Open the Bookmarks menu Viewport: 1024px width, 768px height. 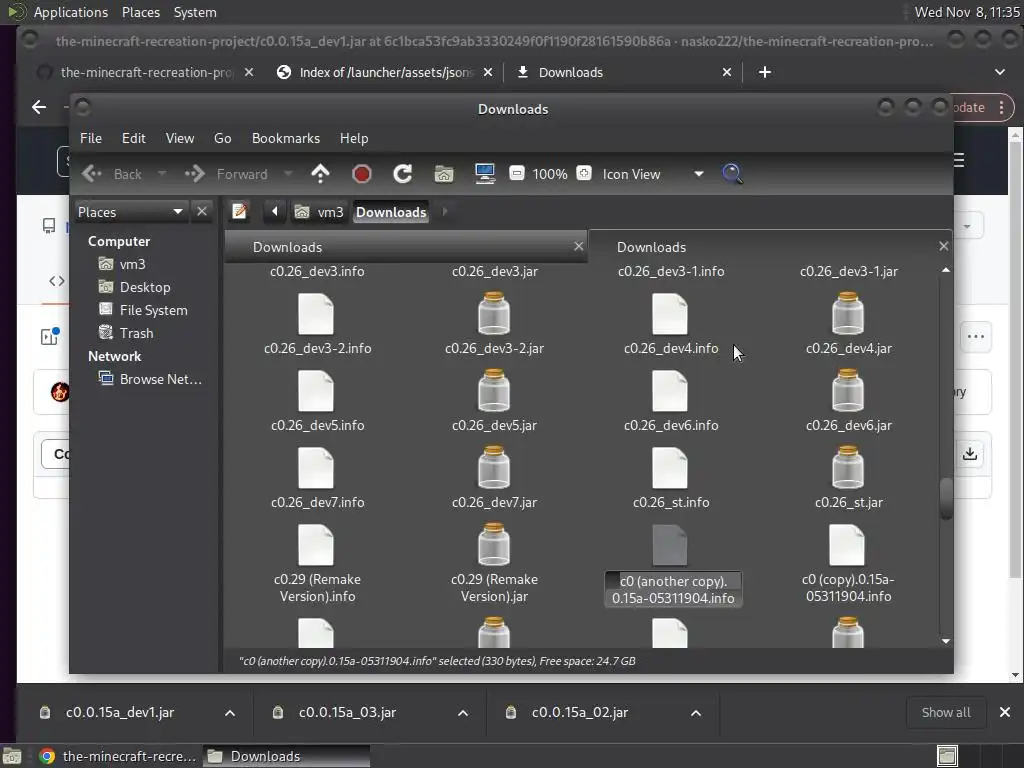click(286, 138)
